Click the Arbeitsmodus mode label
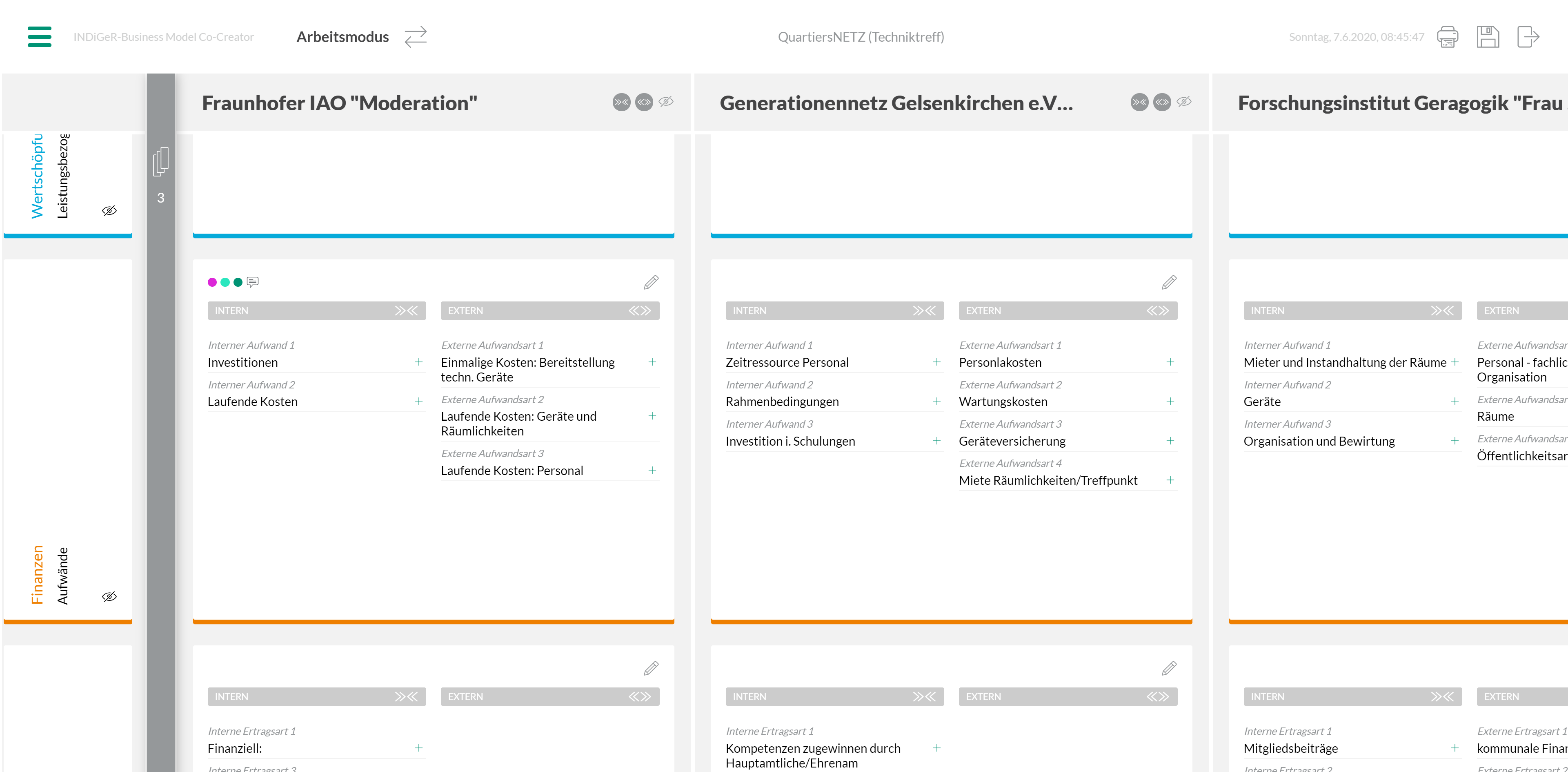This screenshot has width=1568, height=772. point(343,36)
